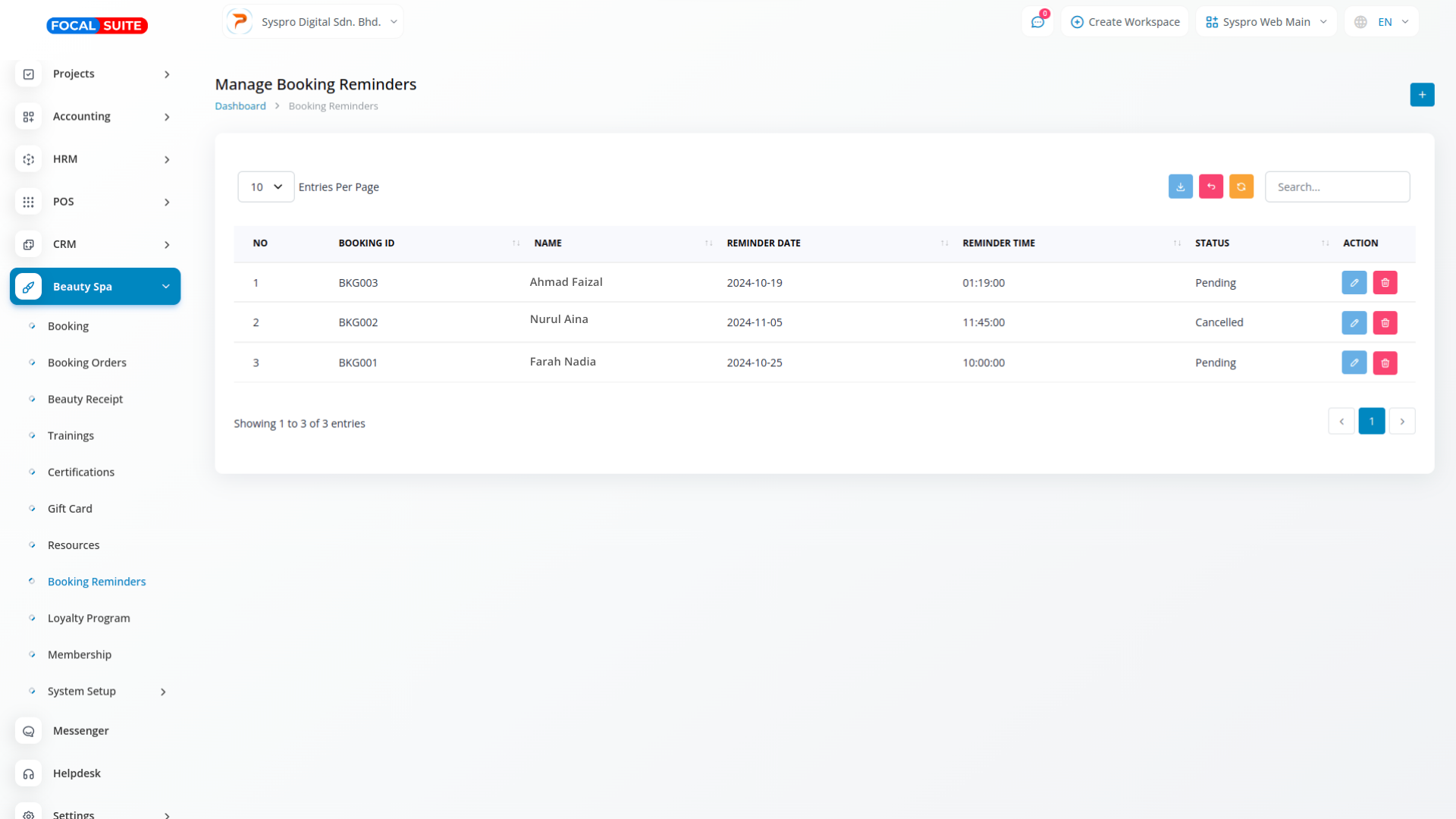Click the plus button to add reminder

coord(1422,95)
